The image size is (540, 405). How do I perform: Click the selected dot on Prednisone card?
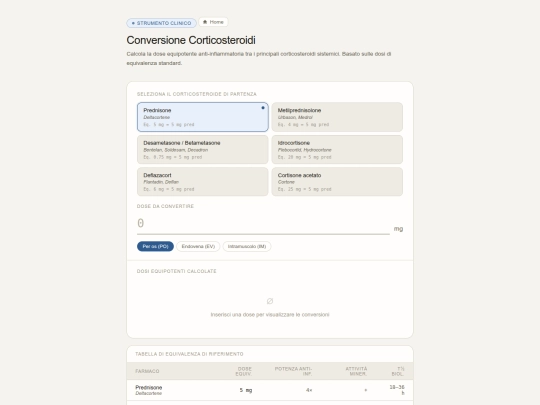[263, 108]
